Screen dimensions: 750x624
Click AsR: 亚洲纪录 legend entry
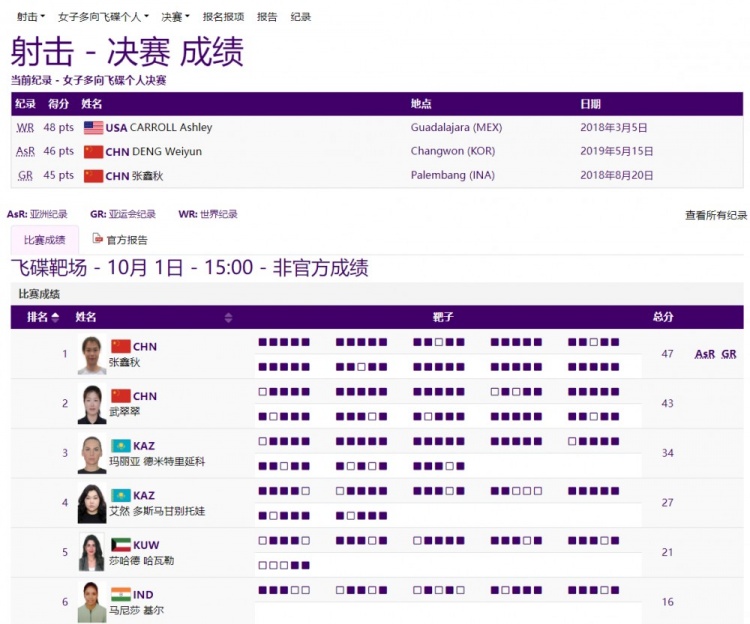point(37,214)
